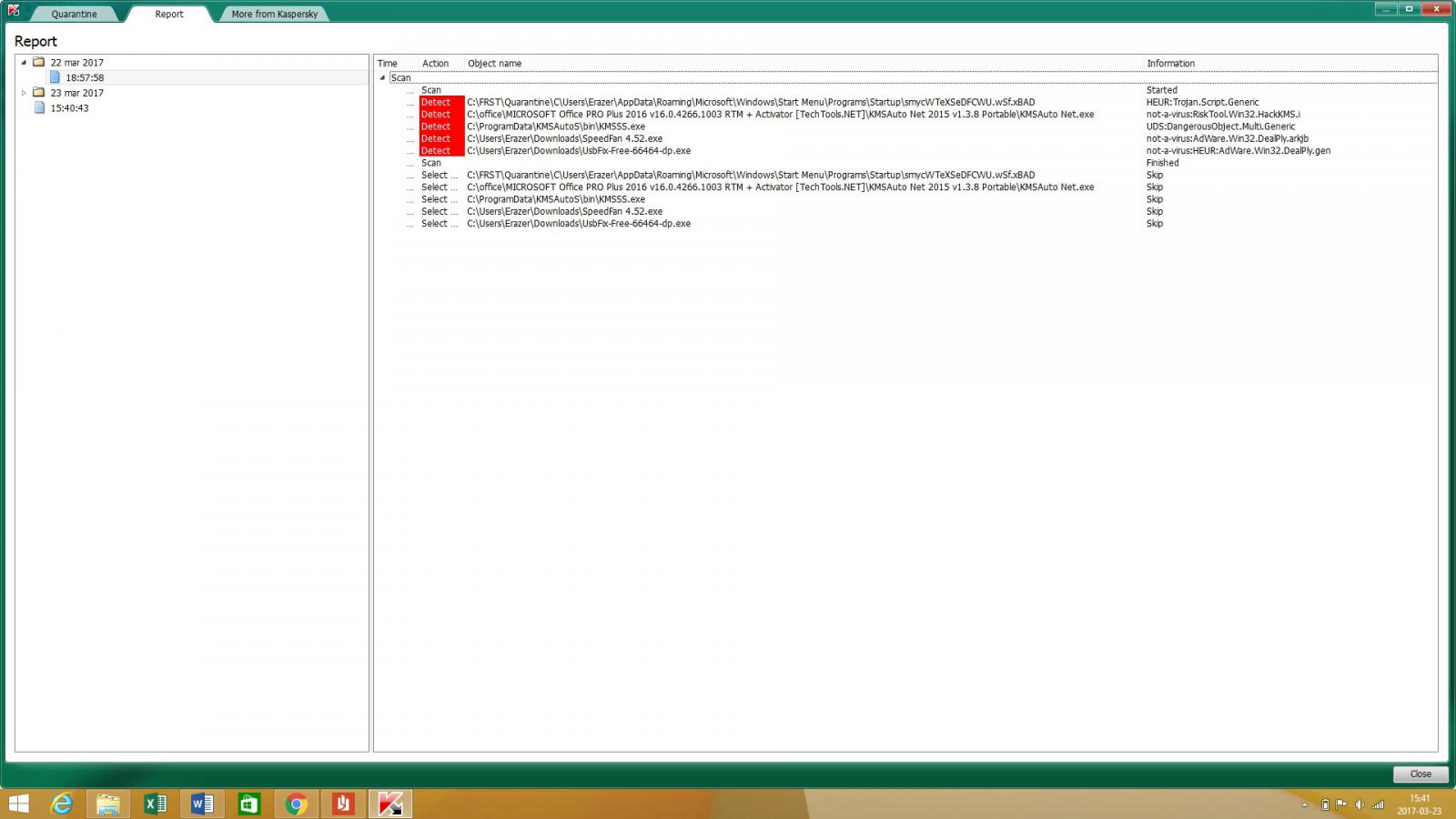1456x819 pixels.
Task: Select Detect row for UsbFix-Free-66464-dp.exe
Action: click(x=905, y=151)
